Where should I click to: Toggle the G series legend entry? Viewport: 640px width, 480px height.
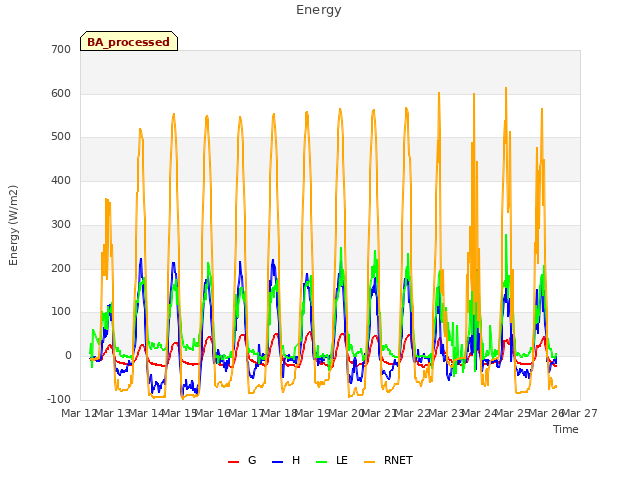(242, 460)
